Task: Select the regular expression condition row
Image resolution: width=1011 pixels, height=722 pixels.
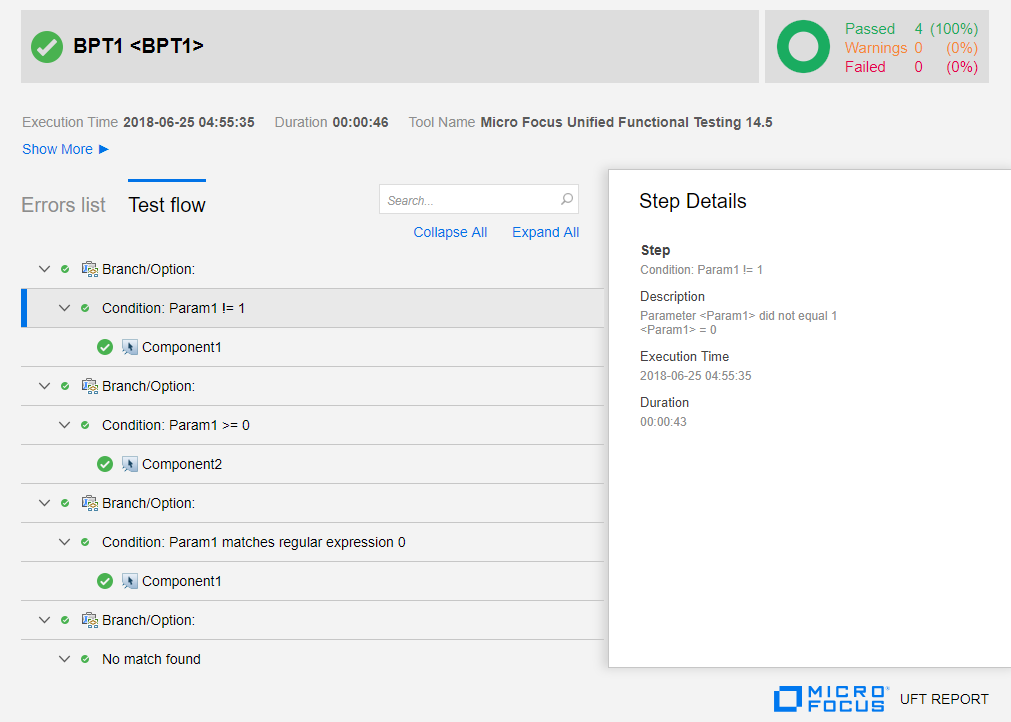Action: coord(254,542)
